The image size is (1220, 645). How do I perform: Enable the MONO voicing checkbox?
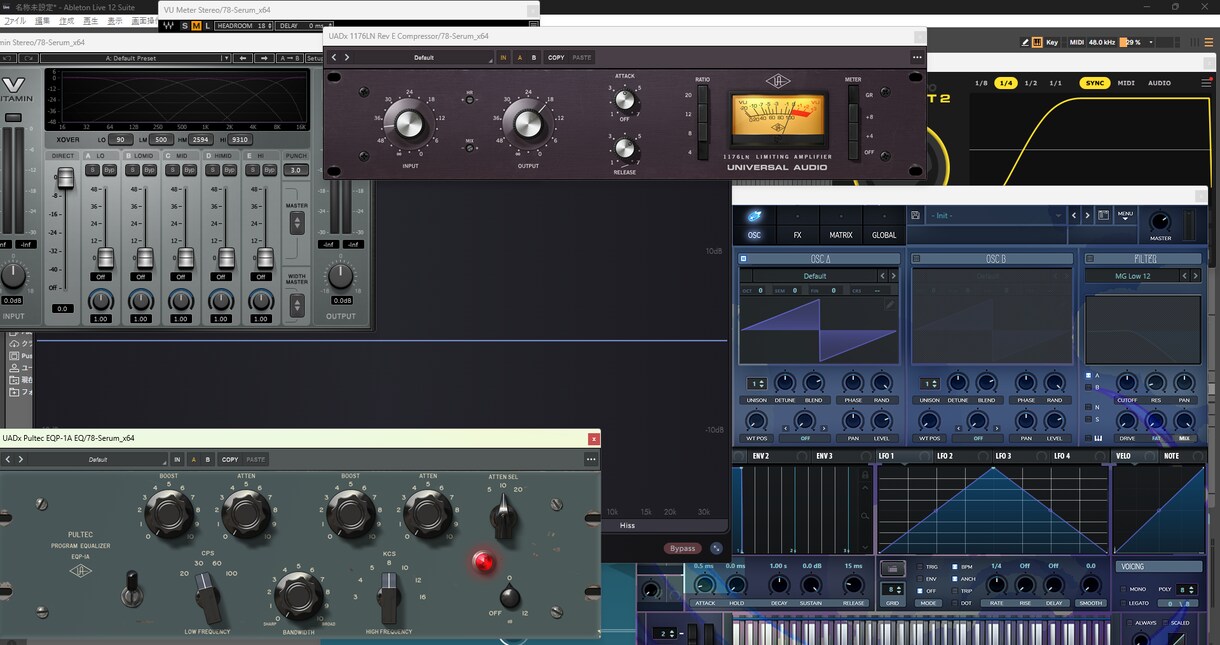(x=1122, y=590)
